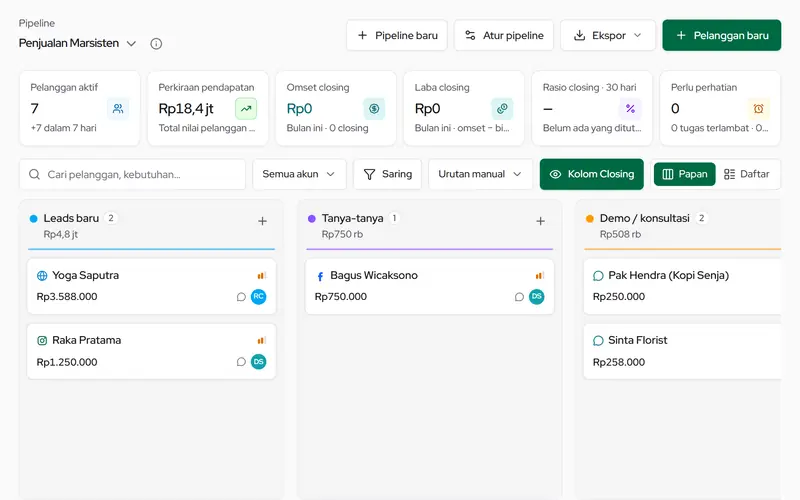Open the Semua akun dropdown
This screenshot has width=800, height=500.
(299, 174)
